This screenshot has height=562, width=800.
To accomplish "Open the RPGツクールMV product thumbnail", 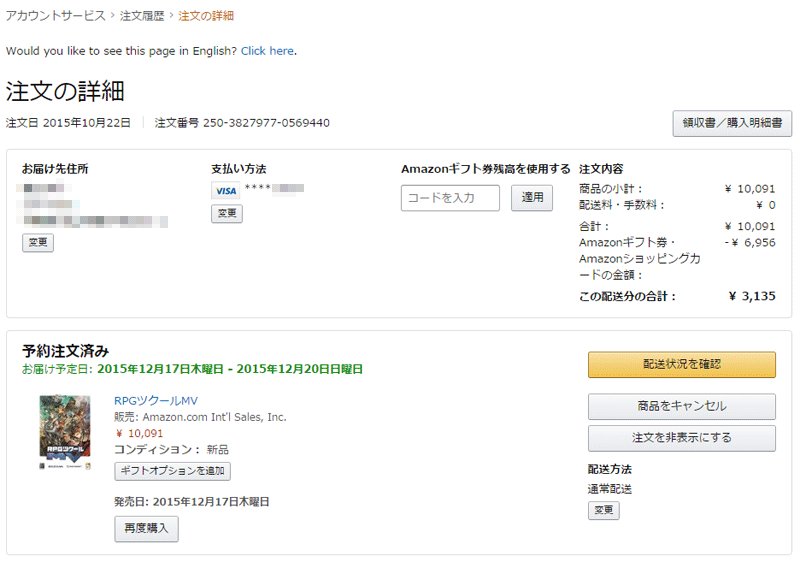I will click(65, 432).
